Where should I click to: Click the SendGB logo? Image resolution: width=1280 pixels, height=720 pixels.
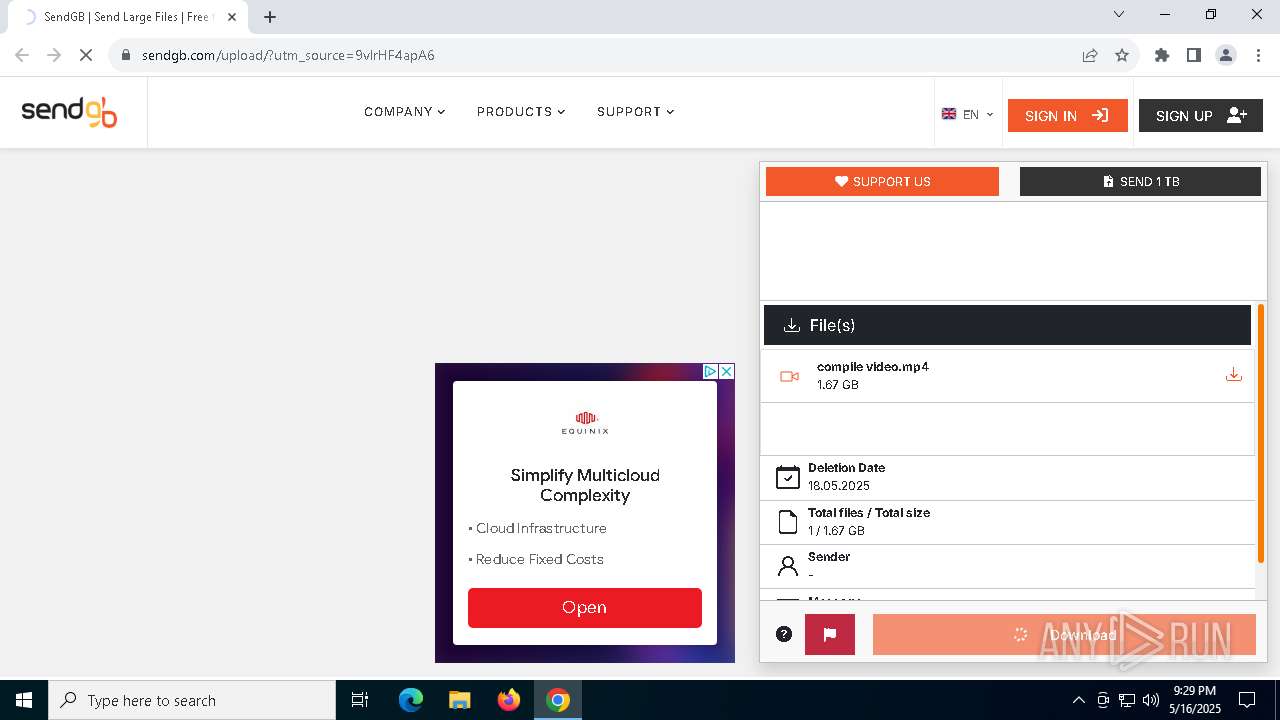pos(69,112)
